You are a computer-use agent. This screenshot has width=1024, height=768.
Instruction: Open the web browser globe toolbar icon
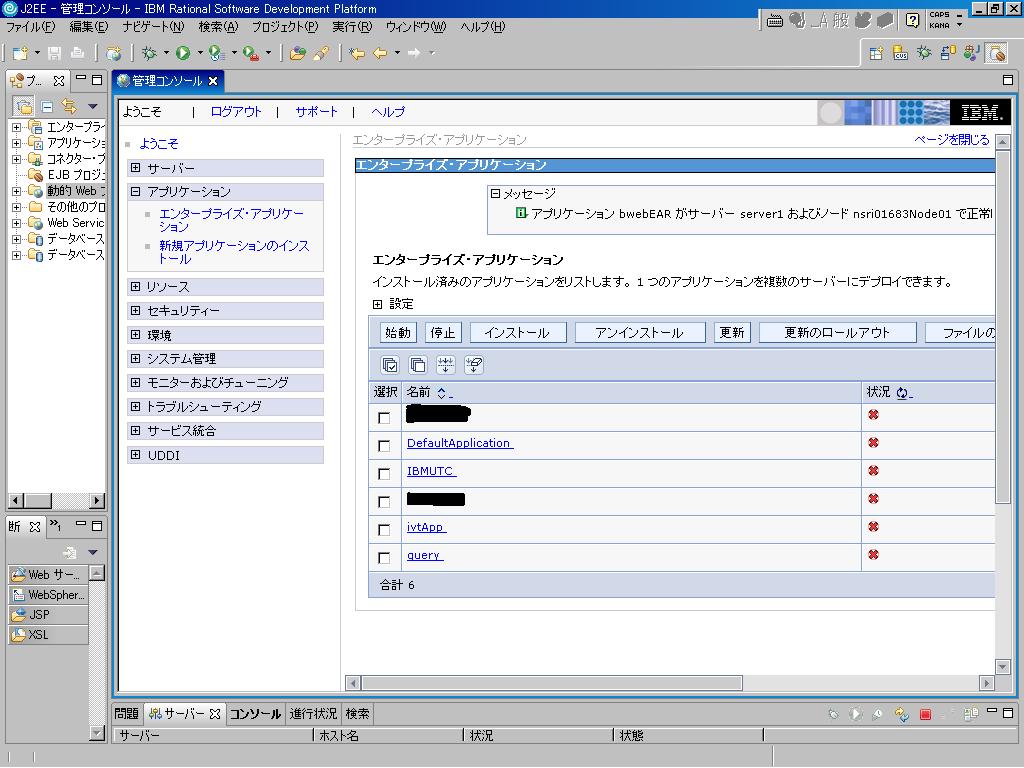coord(114,53)
